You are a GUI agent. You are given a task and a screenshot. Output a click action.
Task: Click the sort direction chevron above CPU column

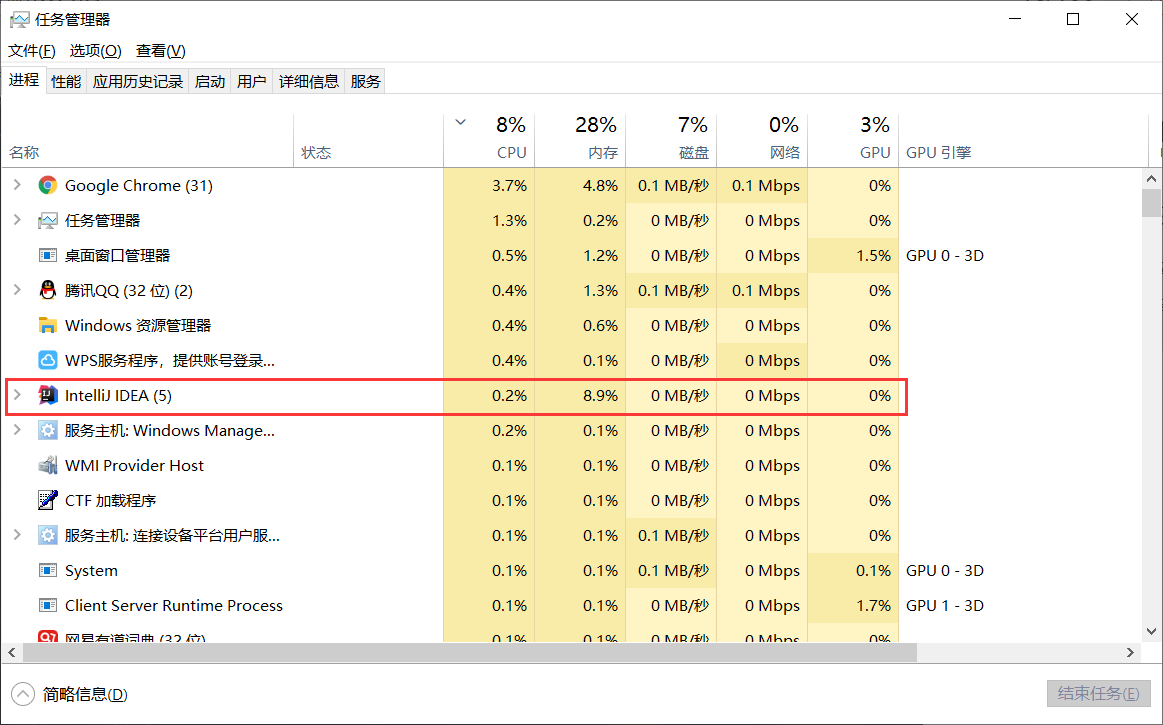coord(461,122)
